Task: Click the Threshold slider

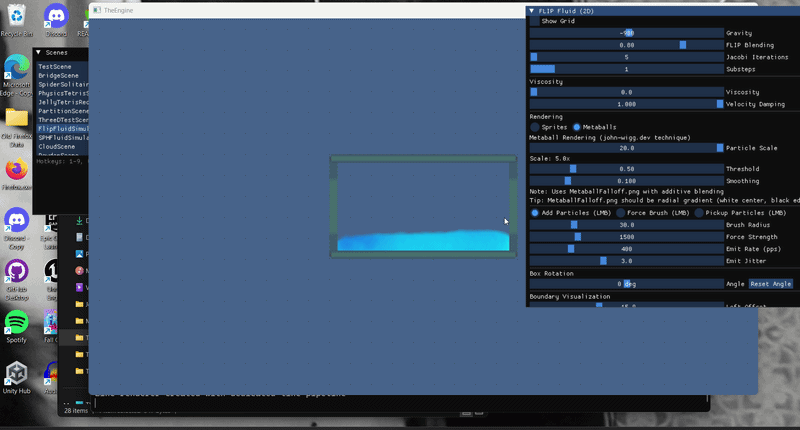Action: click(627, 169)
